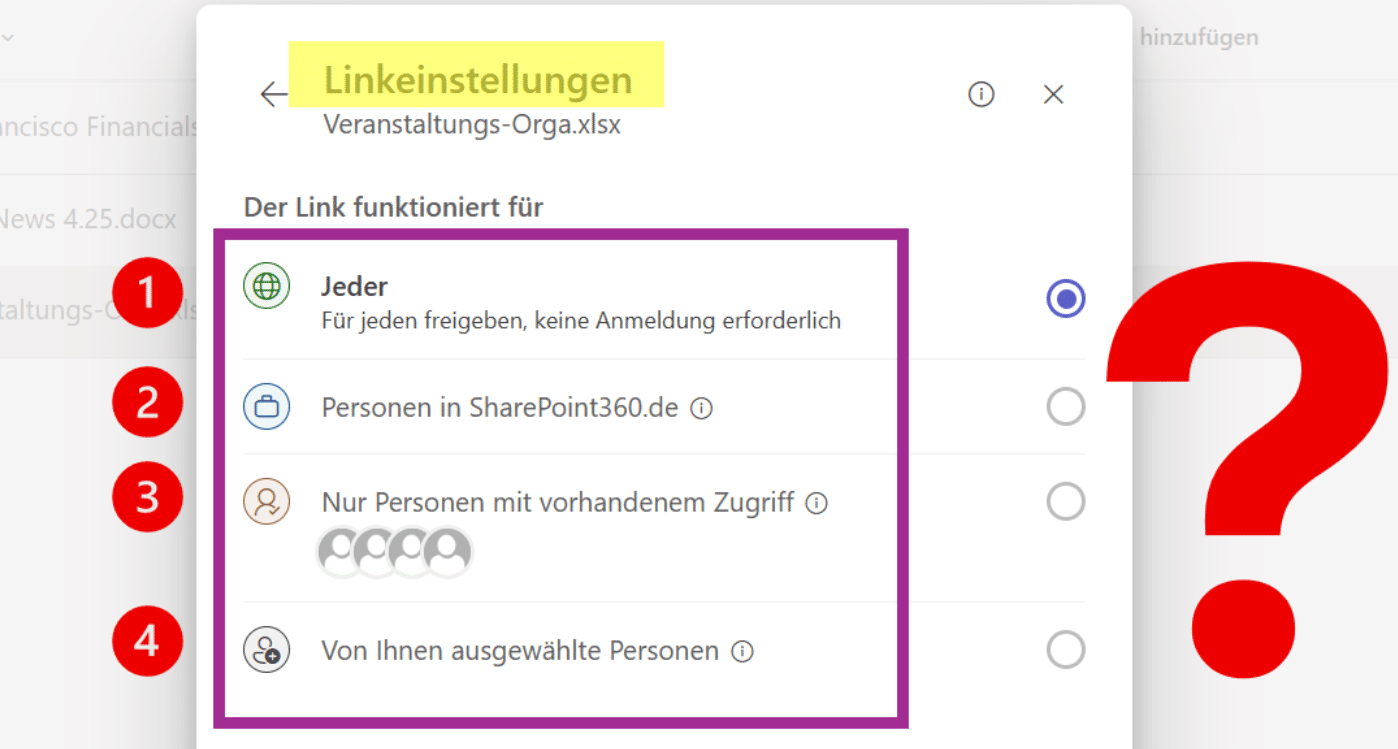Click the green globe icon next to Jeder
This screenshot has height=749, width=1398.
(266, 287)
